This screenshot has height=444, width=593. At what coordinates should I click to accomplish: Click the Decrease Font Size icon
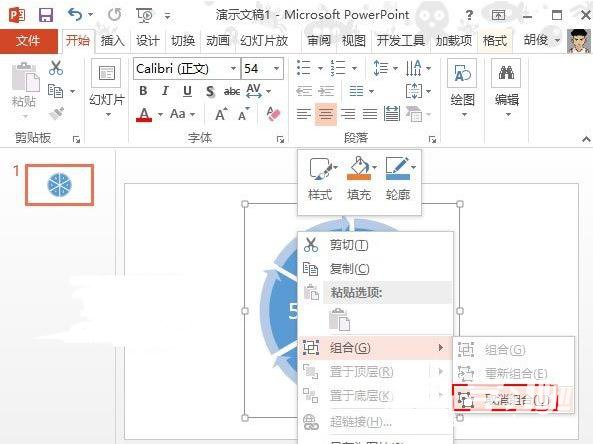click(x=244, y=114)
